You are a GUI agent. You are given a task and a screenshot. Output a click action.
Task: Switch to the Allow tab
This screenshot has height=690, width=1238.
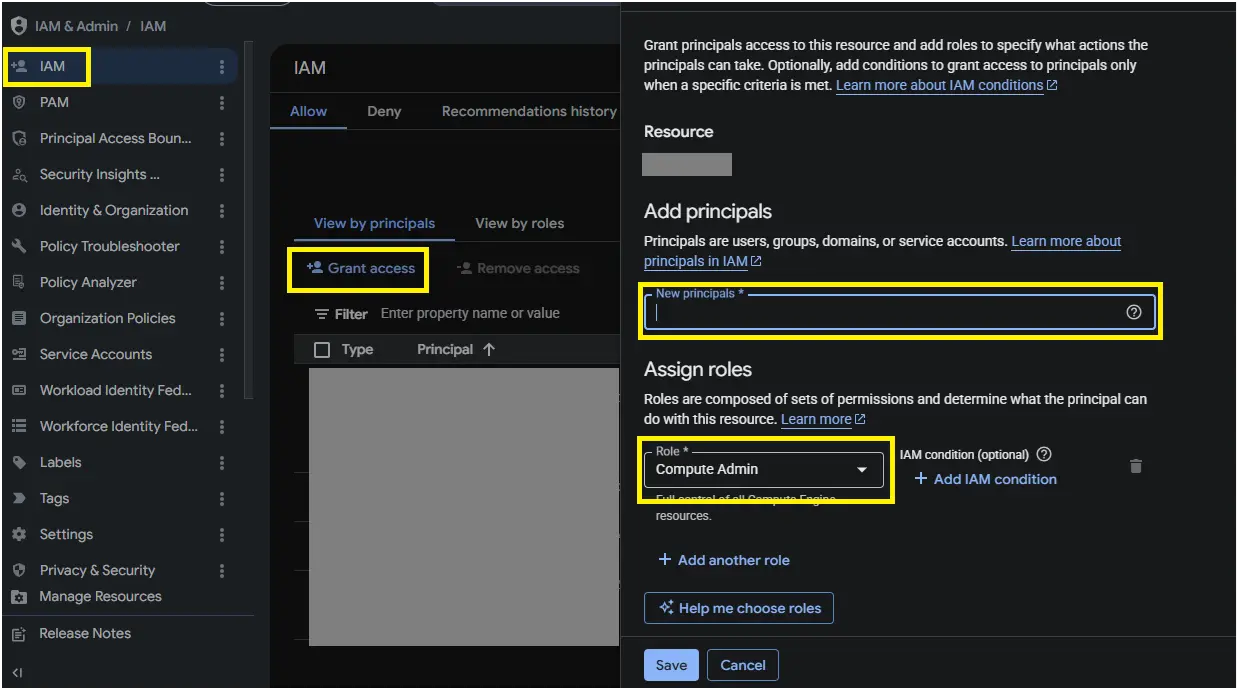(308, 111)
